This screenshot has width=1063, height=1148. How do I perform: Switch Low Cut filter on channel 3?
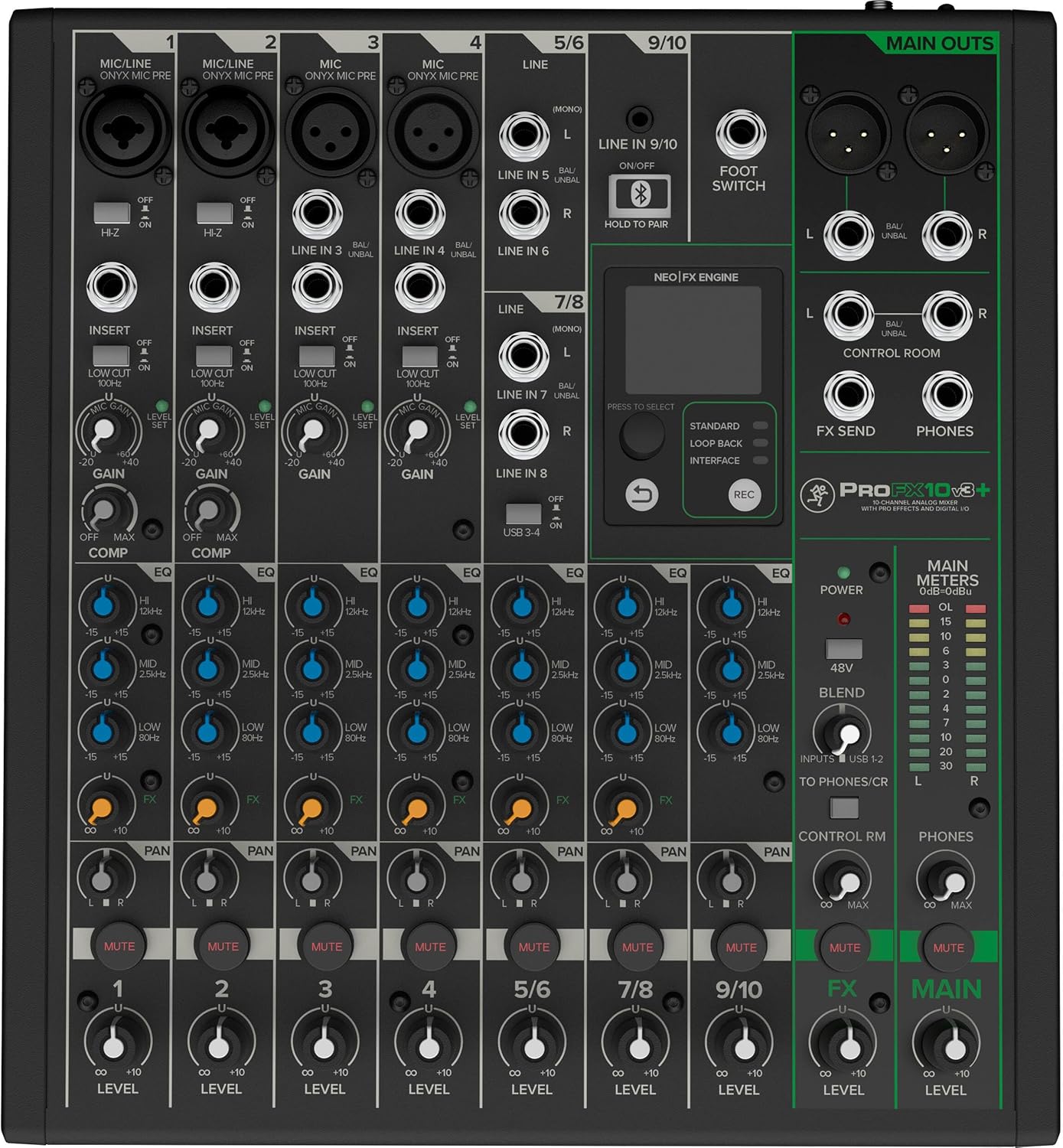(x=317, y=355)
